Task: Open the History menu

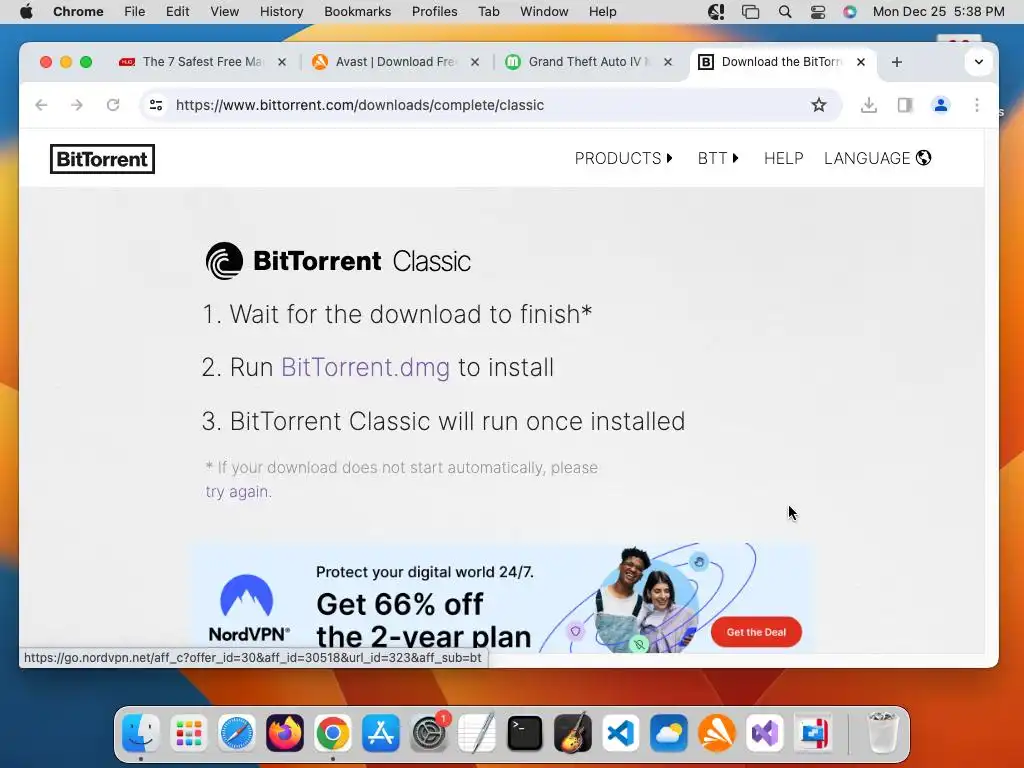Action: [281, 12]
